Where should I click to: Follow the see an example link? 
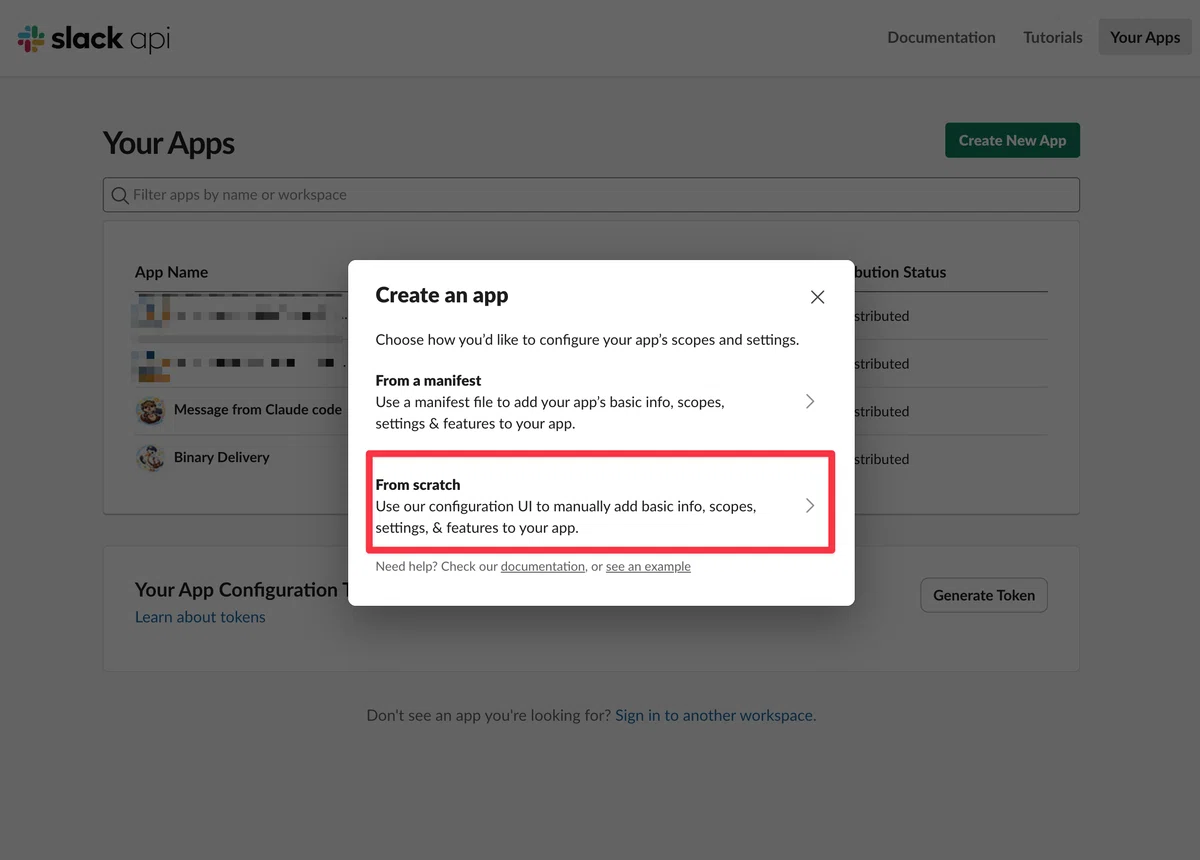point(648,567)
